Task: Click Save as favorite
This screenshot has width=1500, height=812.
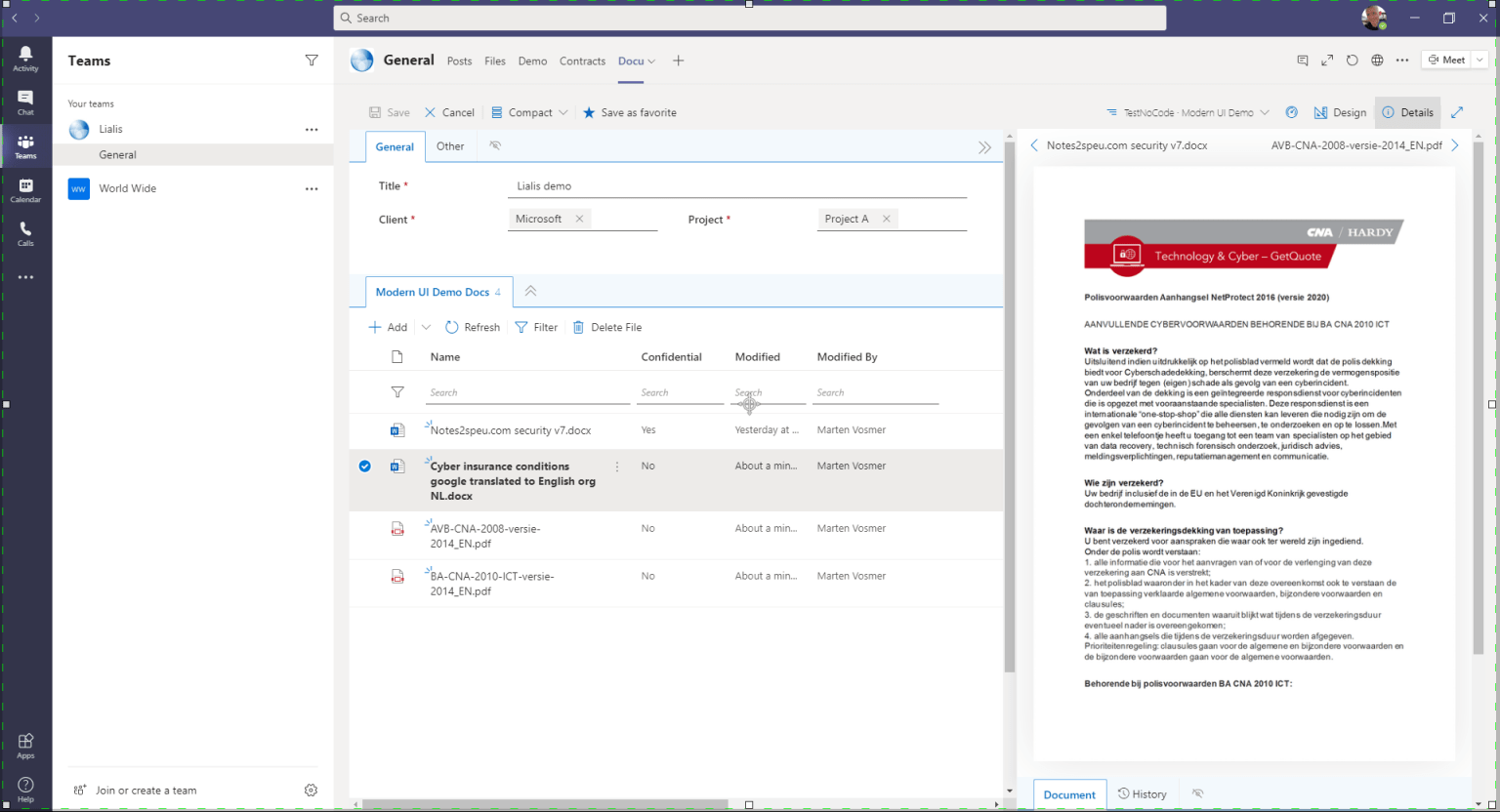Action: click(x=630, y=112)
